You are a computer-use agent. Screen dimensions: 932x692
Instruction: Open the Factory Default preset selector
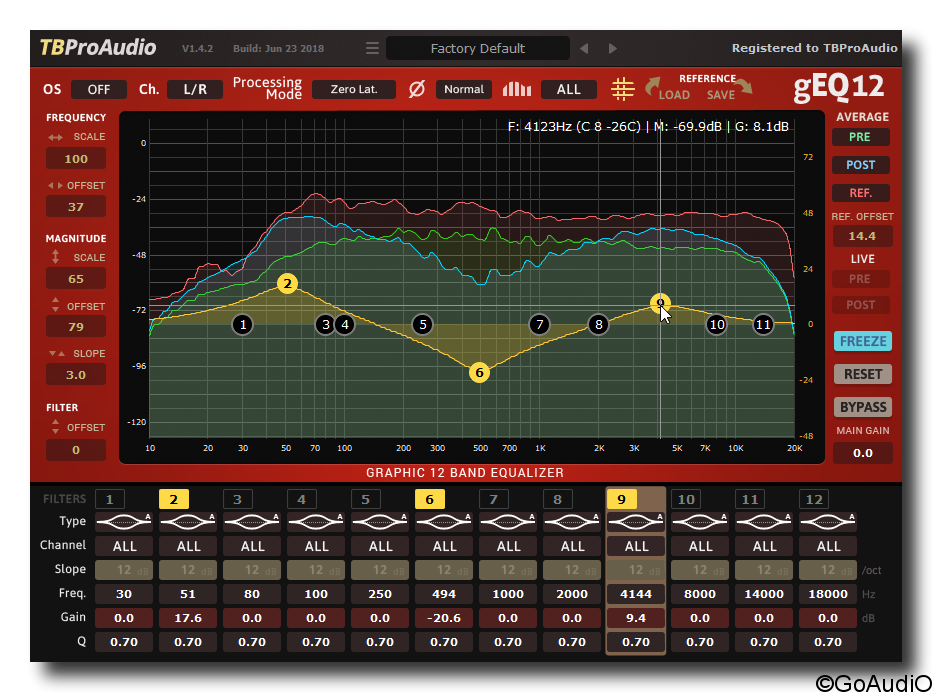pyautogui.click(x=477, y=47)
